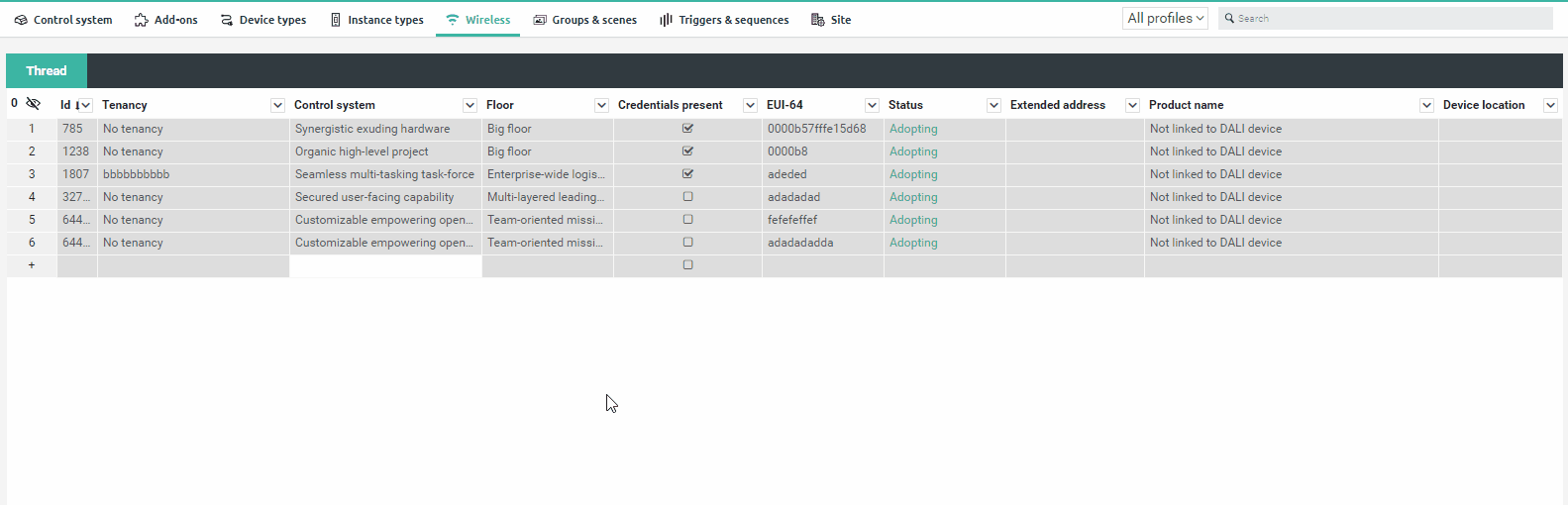The width and height of the screenshot is (1568, 505).
Task: Click empty Control system cell in new row
Action: [385, 265]
